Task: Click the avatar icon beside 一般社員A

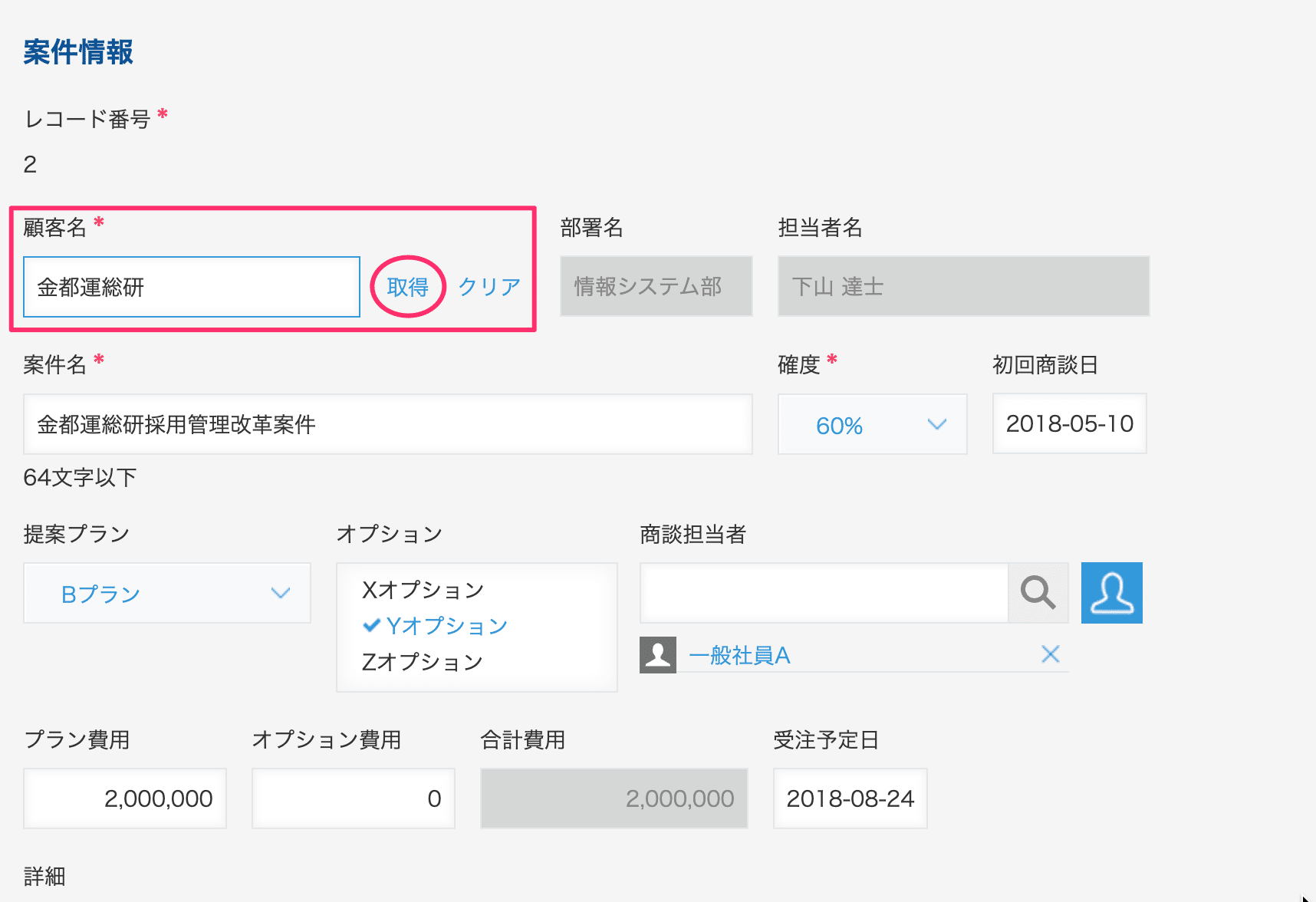Action: 658,655
